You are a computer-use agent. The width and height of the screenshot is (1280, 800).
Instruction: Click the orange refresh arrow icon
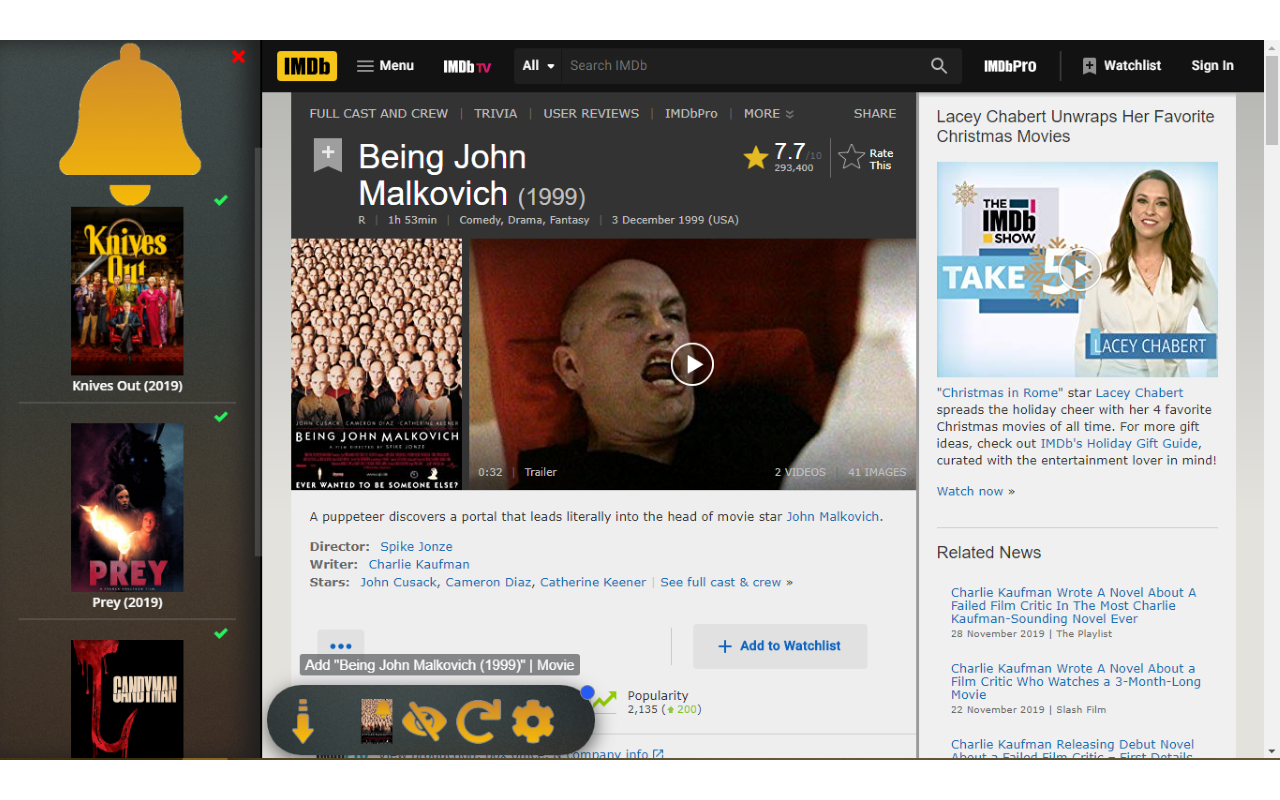coord(478,721)
